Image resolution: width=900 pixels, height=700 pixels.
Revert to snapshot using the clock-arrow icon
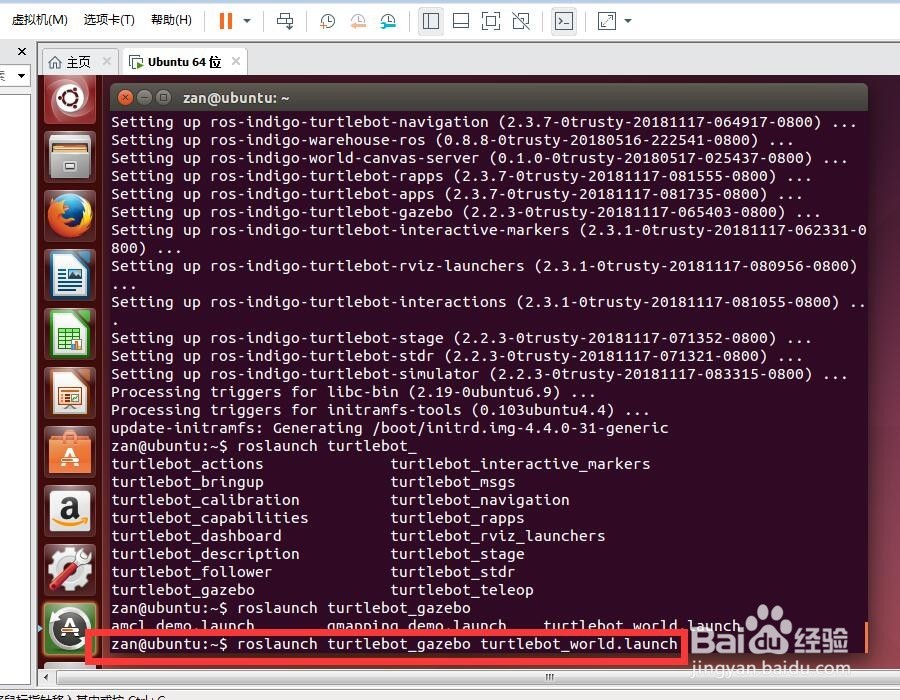tap(358, 21)
